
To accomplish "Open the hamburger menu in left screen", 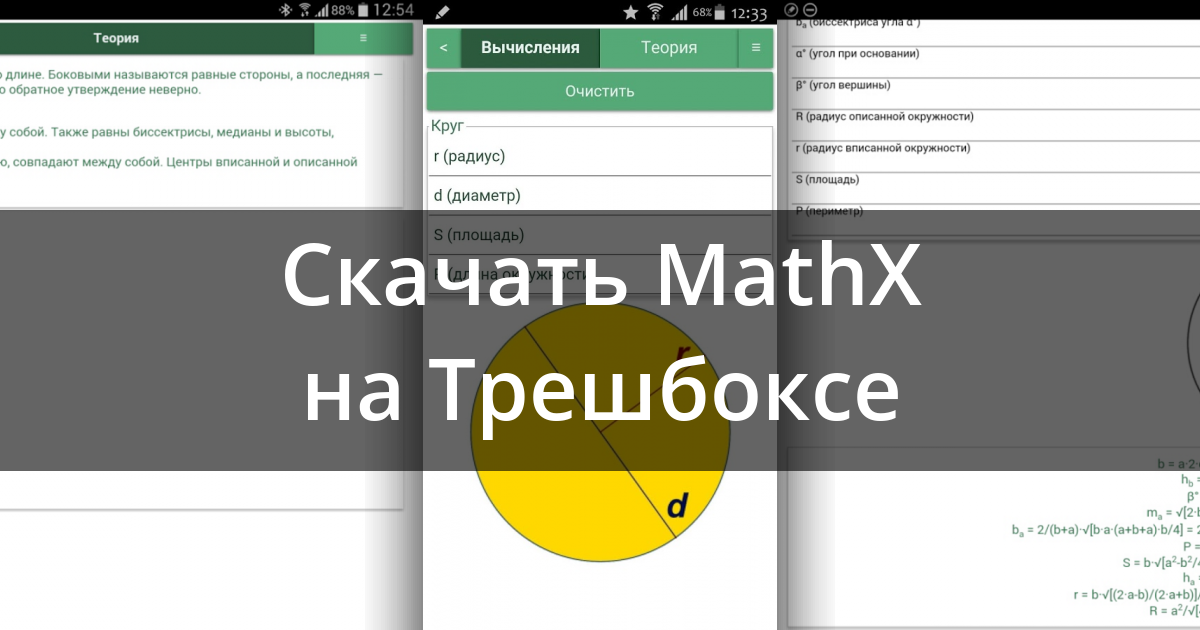I will pyautogui.click(x=363, y=38).
